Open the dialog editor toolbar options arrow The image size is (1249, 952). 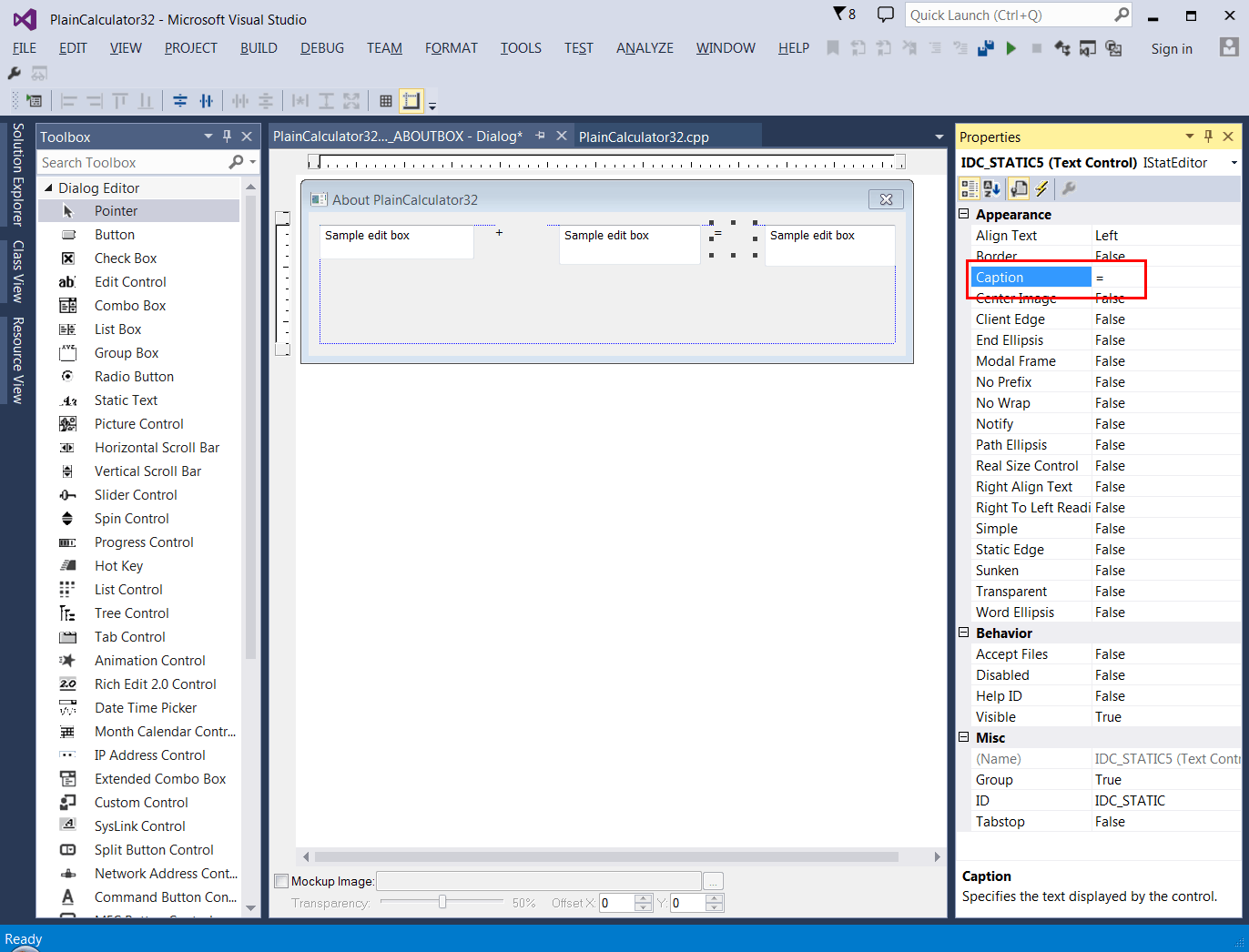[x=432, y=105]
